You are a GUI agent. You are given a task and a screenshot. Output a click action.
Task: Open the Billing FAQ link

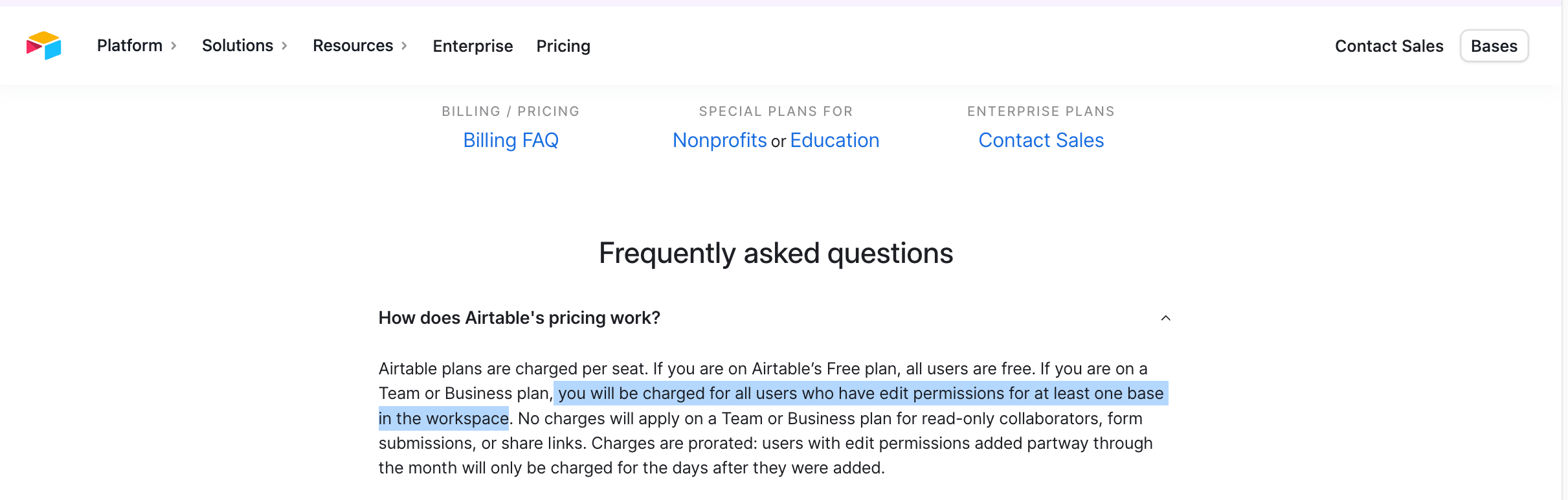point(511,141)
